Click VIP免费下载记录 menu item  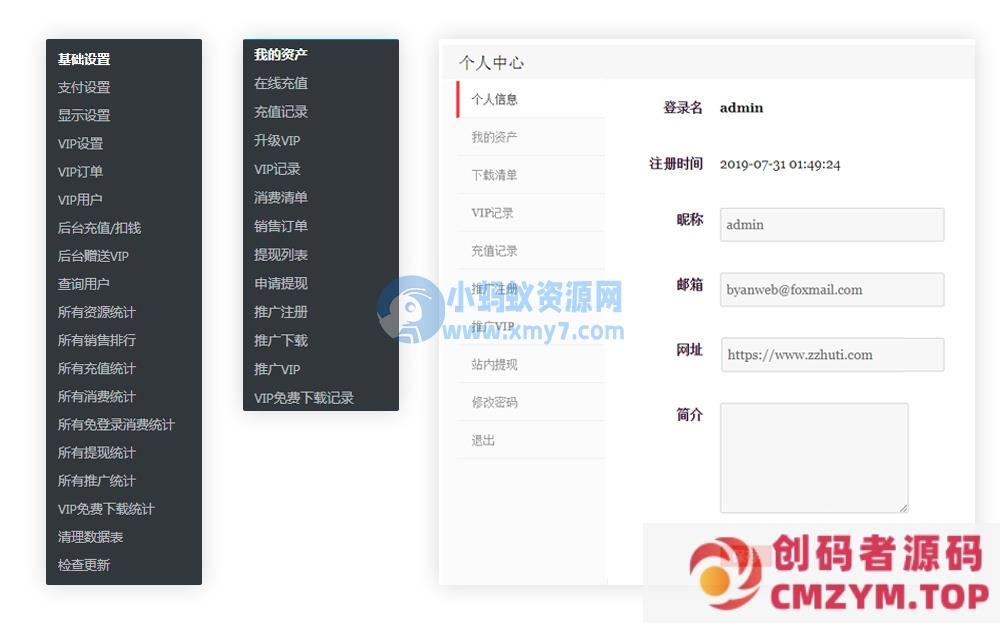coord(304,398)
